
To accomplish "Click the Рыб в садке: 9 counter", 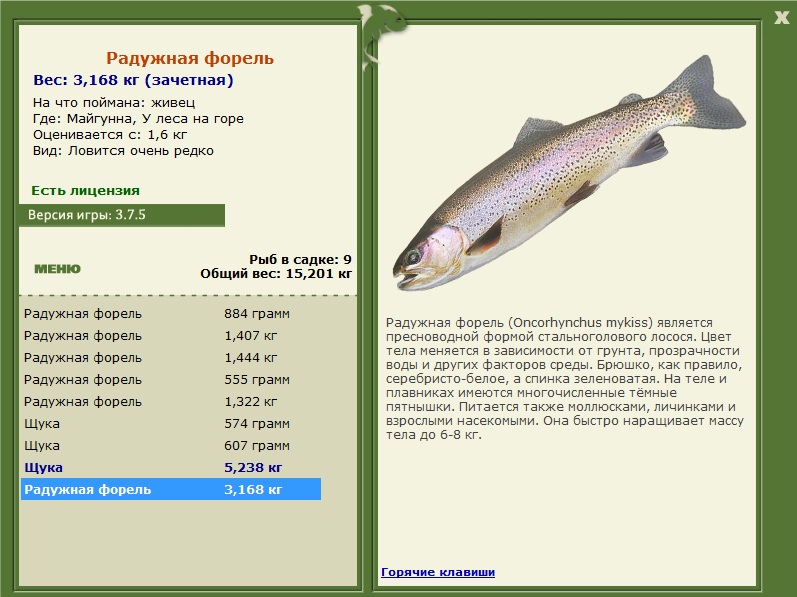I will pos(300,259).
